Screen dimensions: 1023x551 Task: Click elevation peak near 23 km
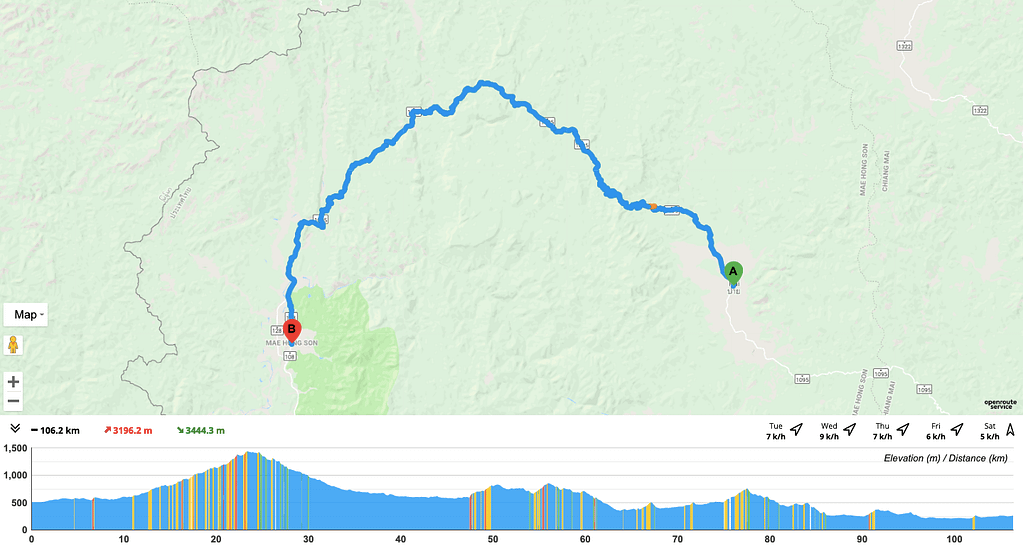[248, 453]
